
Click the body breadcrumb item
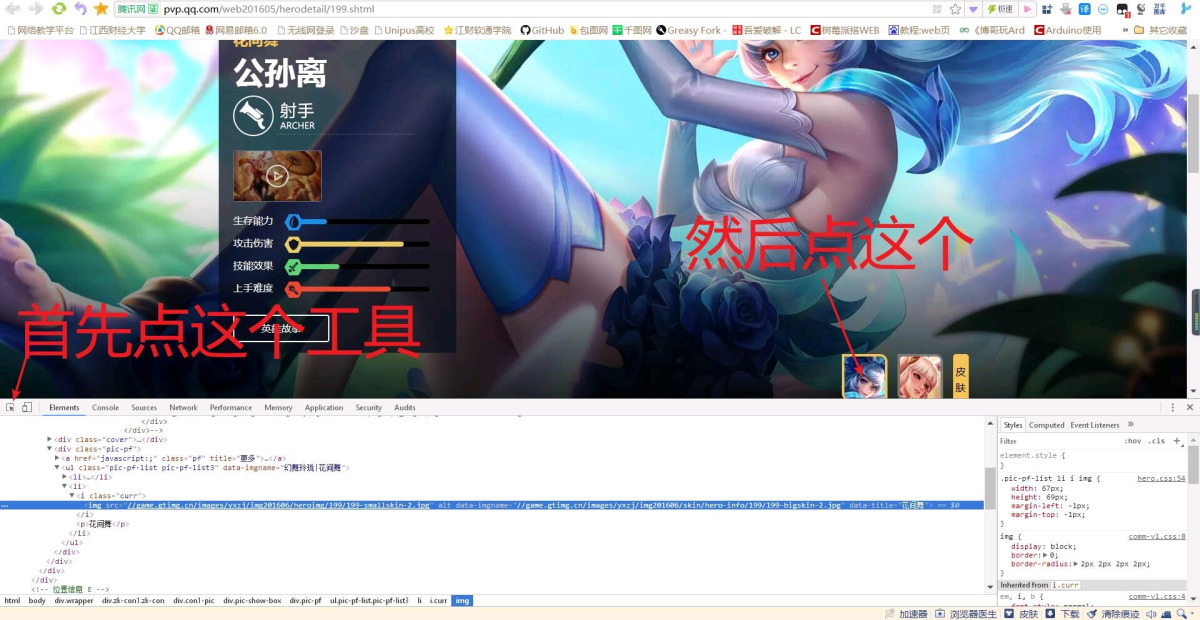(x=37, y=601)
